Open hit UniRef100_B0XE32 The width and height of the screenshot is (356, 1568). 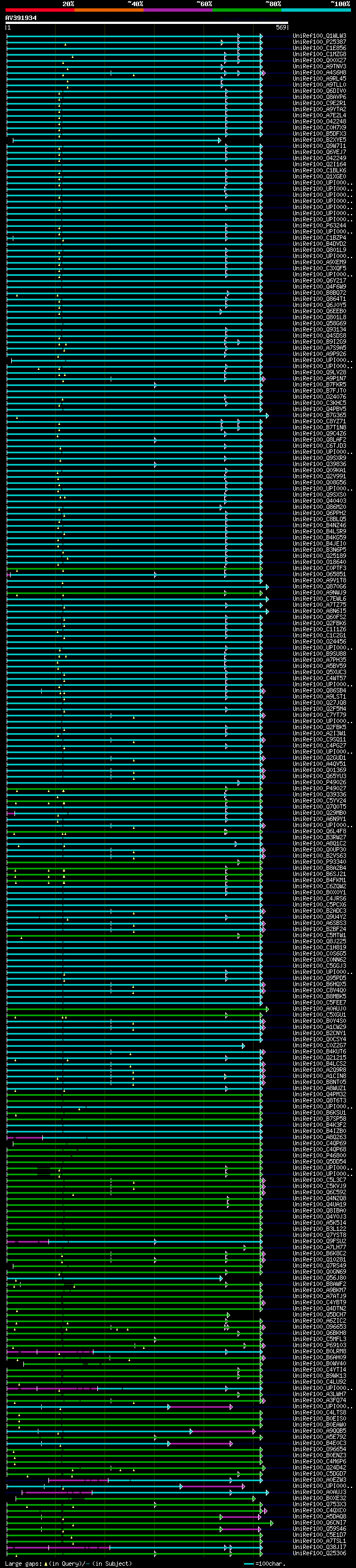pos(319,1498)
